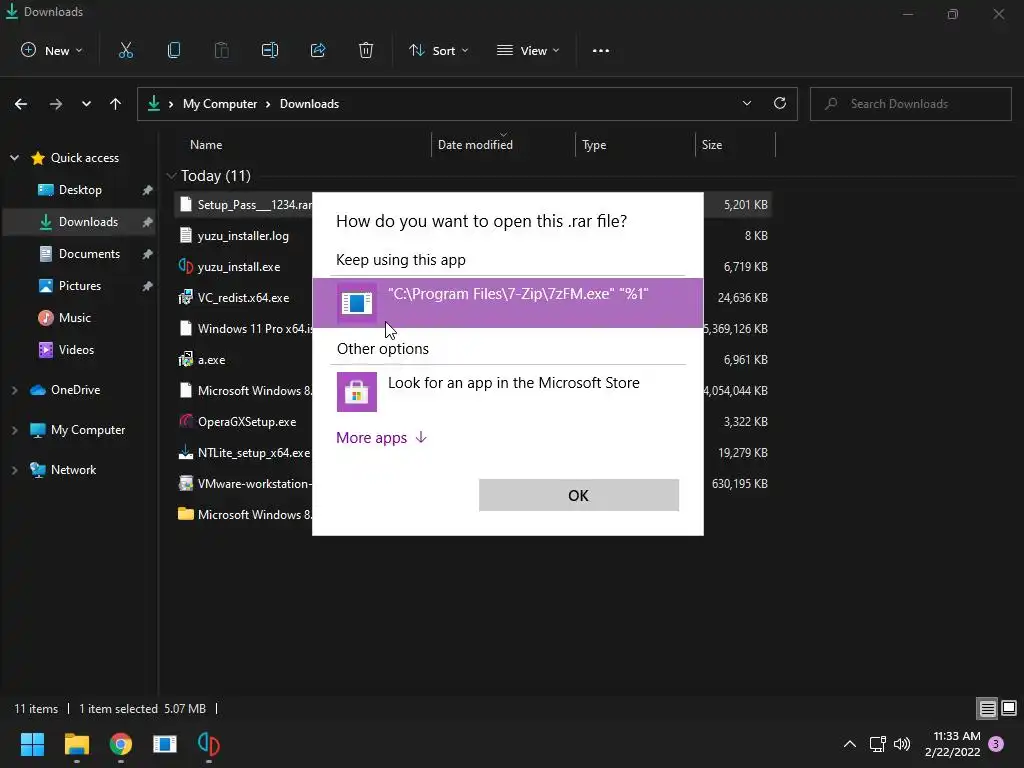This screenshot has width=1024, height=768.
Task: Go up one folder level arrow
Action: [116, 104]
